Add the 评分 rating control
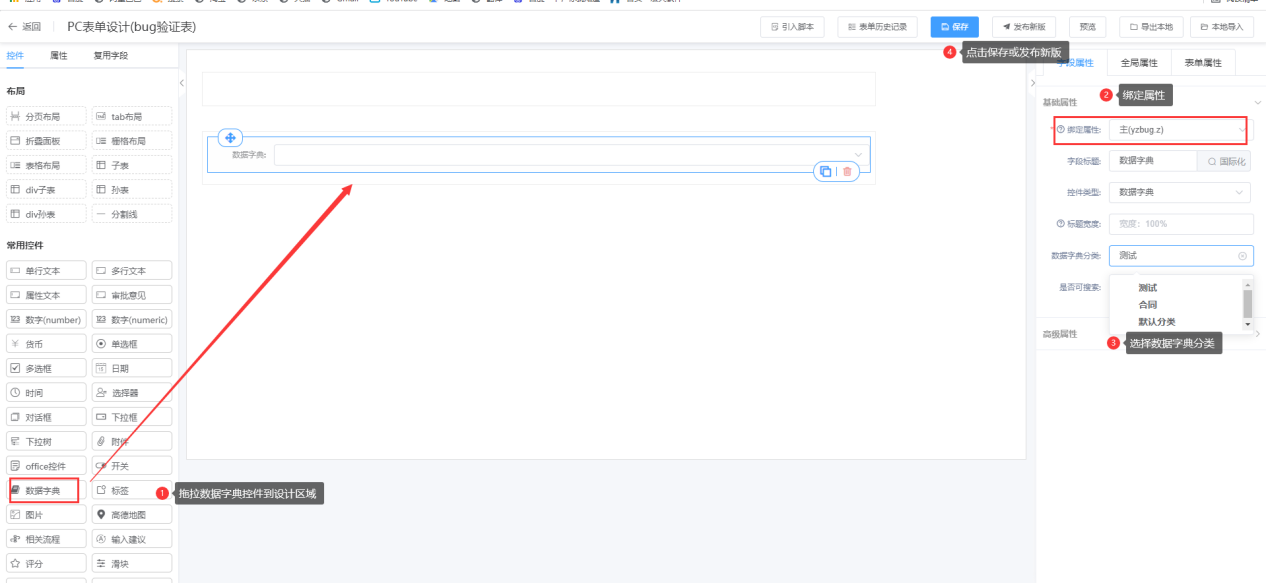Screen dimensions: 1266x583 (46, 564)
